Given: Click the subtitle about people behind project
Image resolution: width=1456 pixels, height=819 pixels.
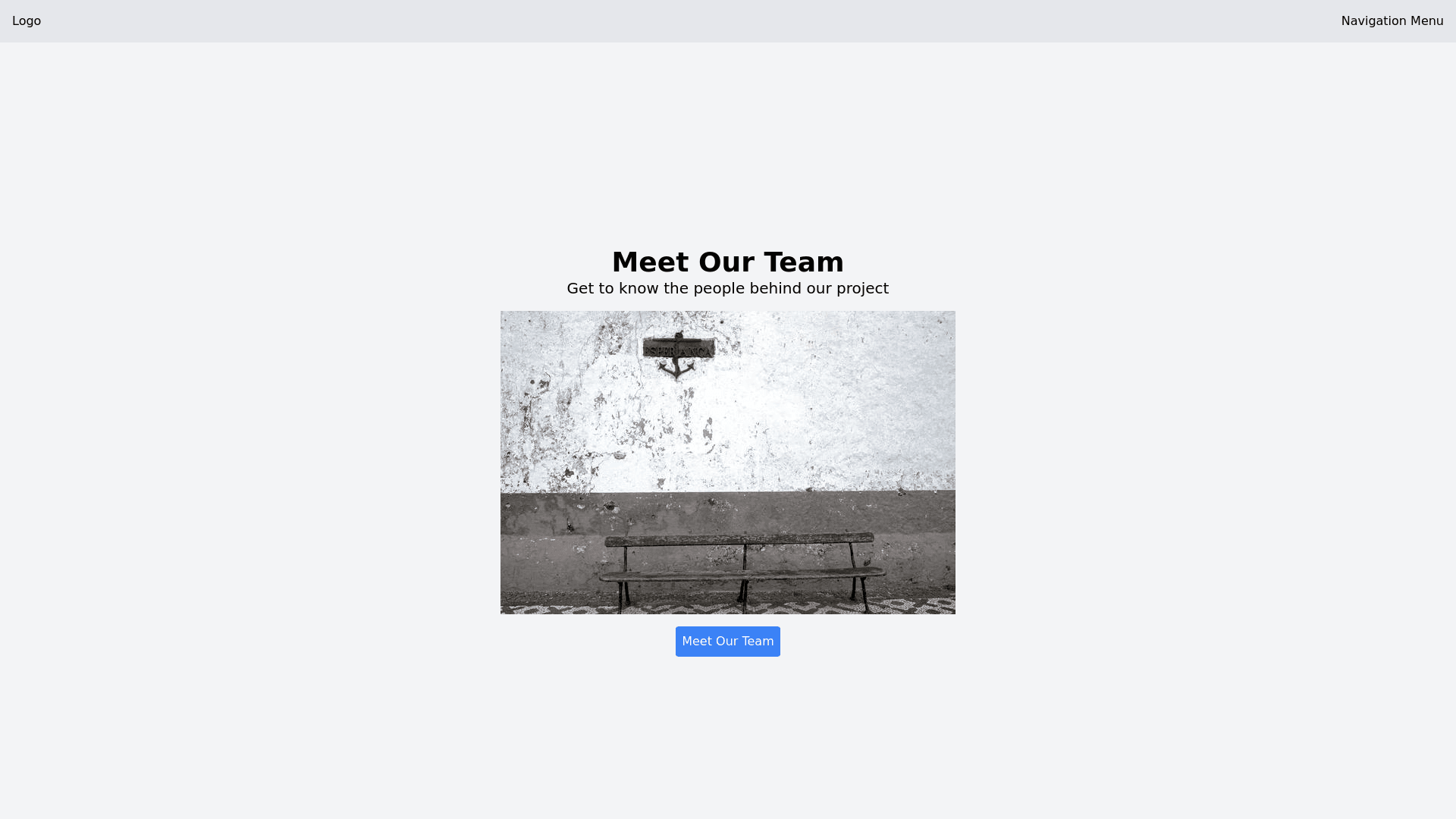Looking at the screenshot, I should tap(728, 288).
